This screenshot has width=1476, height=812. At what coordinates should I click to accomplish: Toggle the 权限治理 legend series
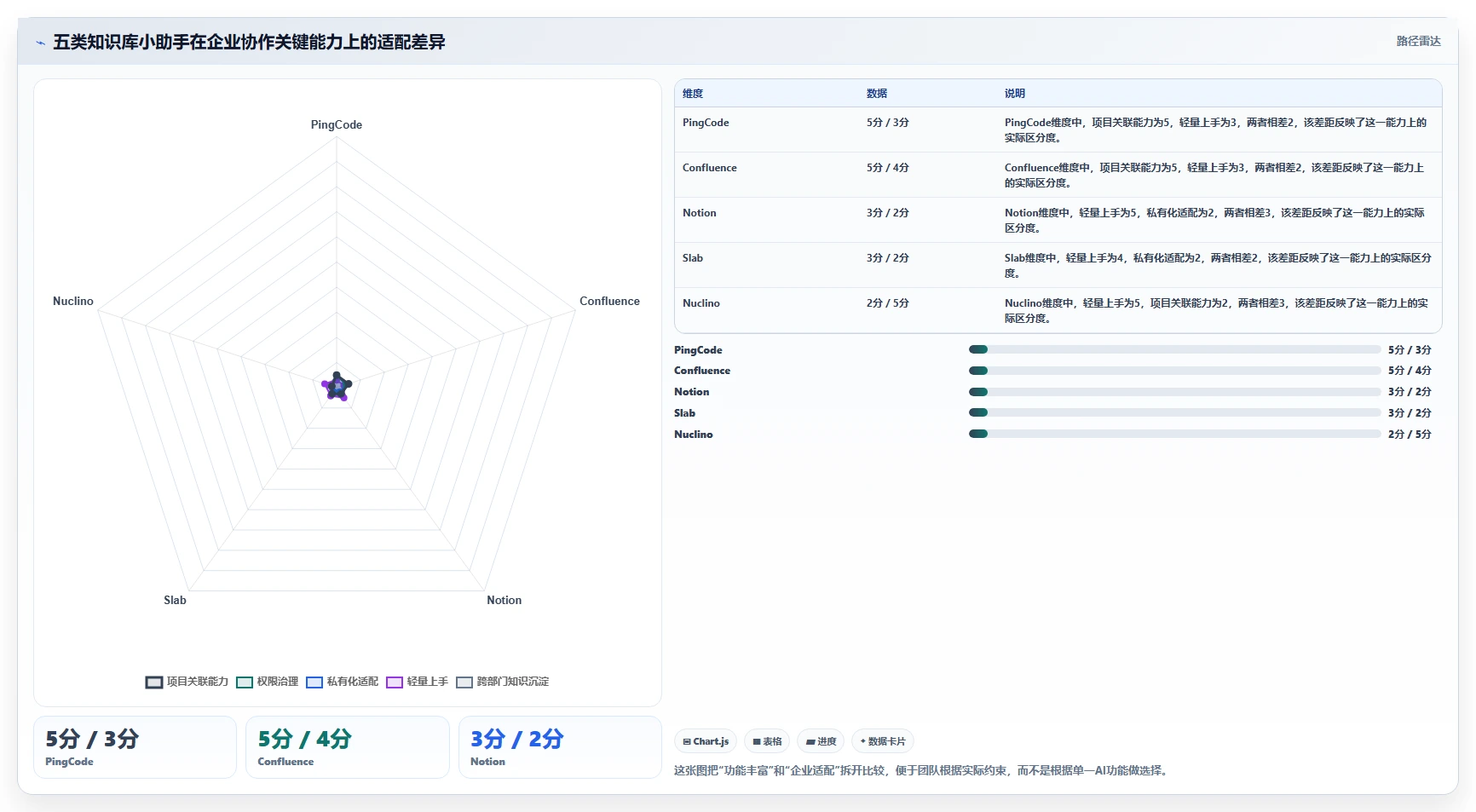(x=268, y=682)
